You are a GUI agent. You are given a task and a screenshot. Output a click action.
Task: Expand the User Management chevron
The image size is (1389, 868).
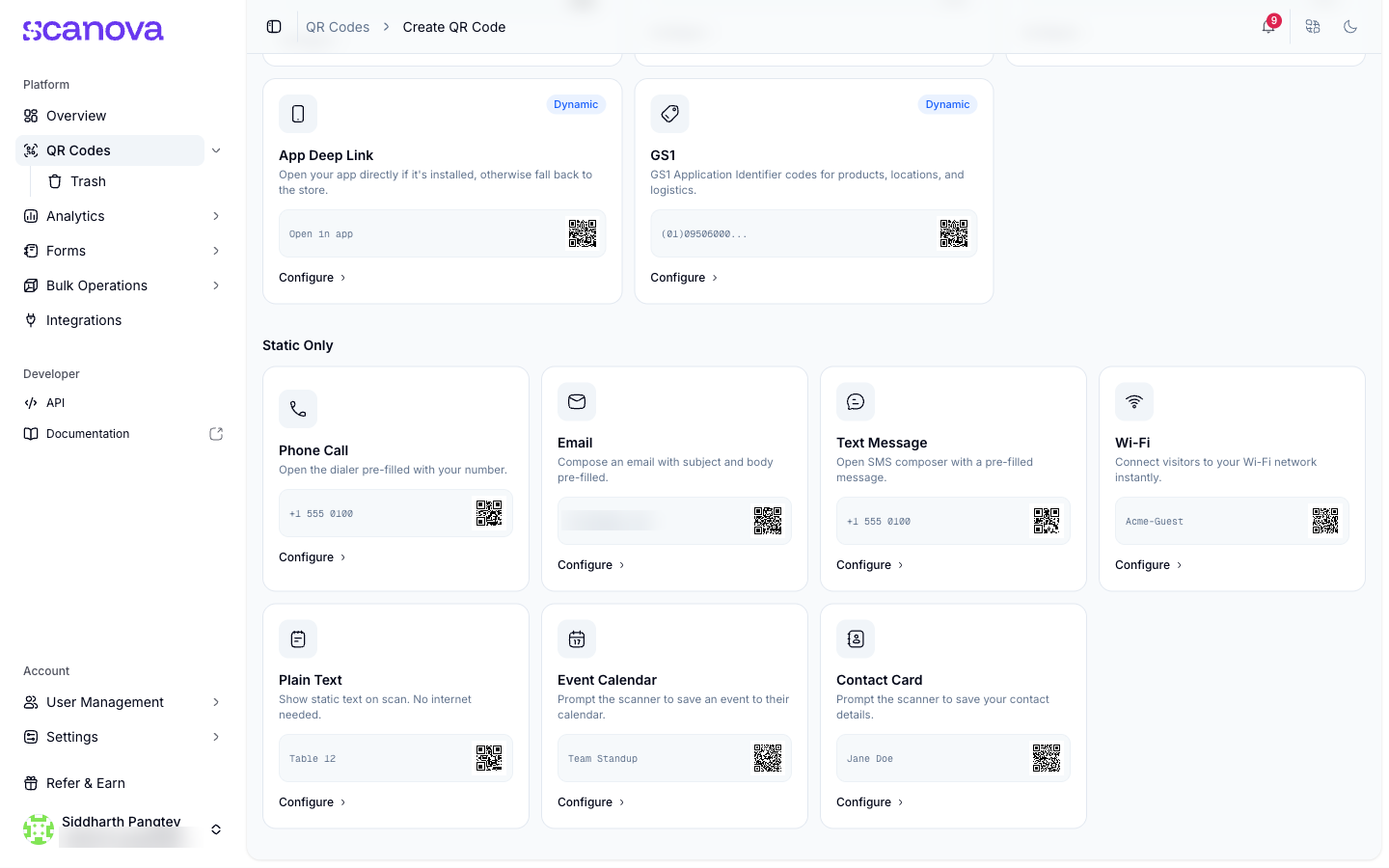tap(216, 702)
